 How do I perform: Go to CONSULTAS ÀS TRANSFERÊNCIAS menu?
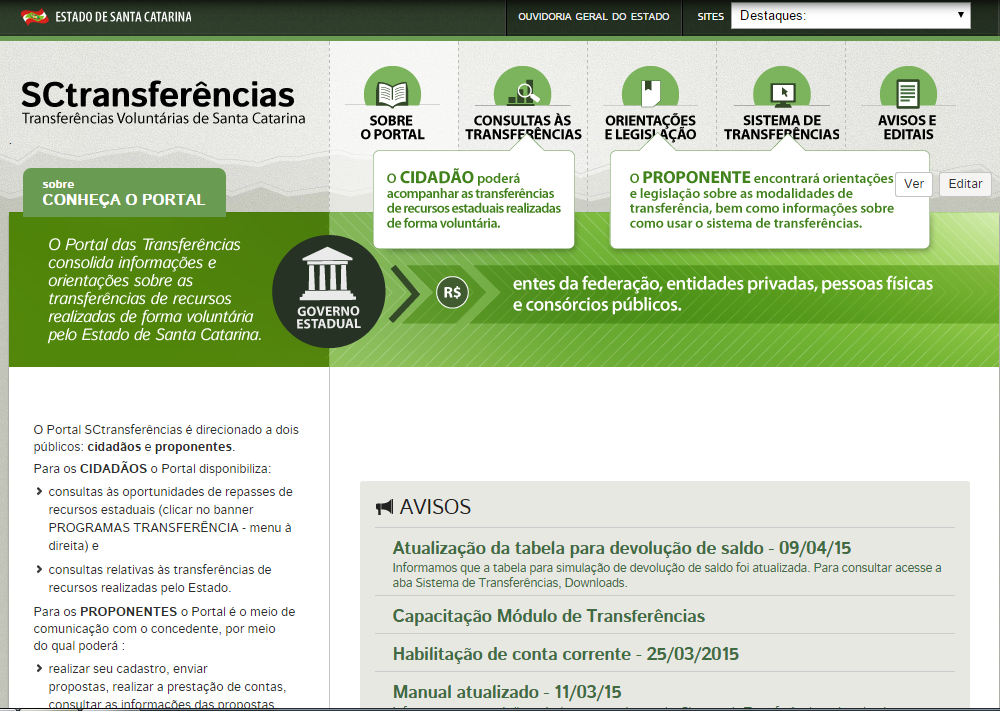523,128
